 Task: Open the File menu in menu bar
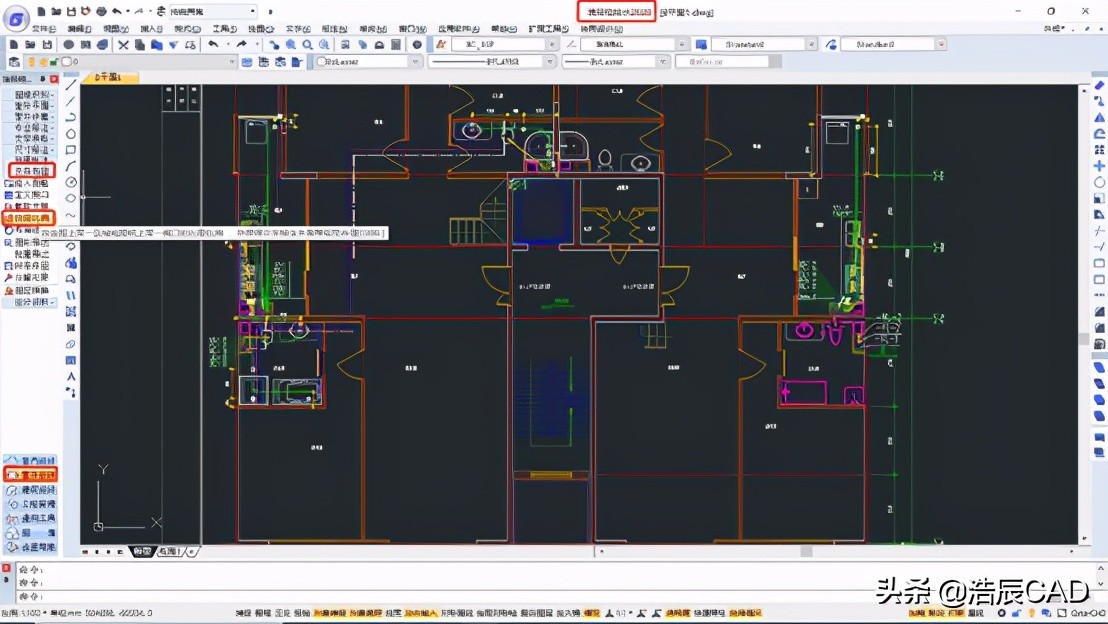[x=44, y=29]
